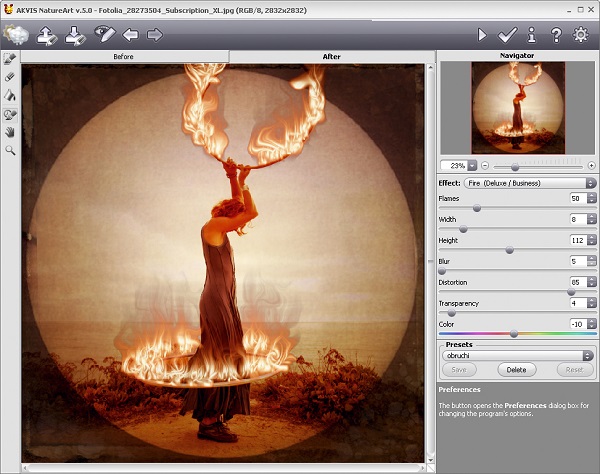Switch to the Before tab

(x=124, y=57)
